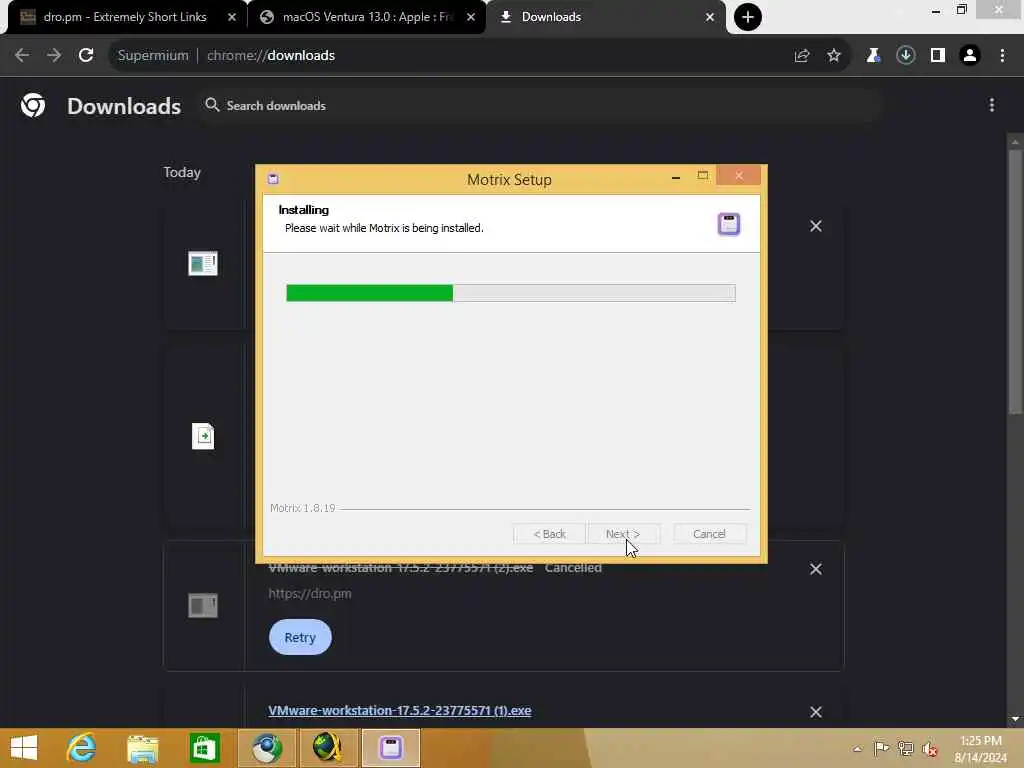Viewport: 1024px width, 768px height.
Task: Close the macOS Ventura tab
Action: pyautogui.click(x=471, y=17)
